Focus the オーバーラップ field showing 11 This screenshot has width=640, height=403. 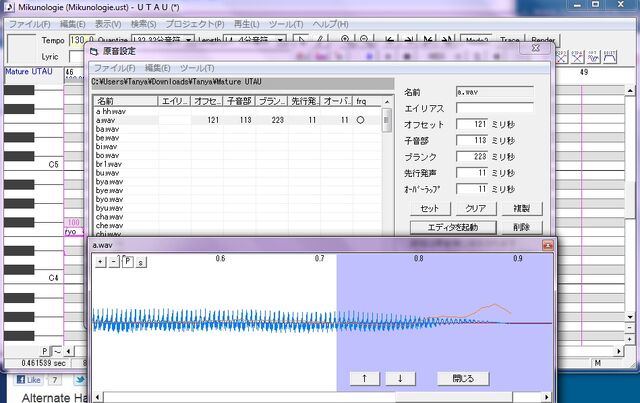472,189
